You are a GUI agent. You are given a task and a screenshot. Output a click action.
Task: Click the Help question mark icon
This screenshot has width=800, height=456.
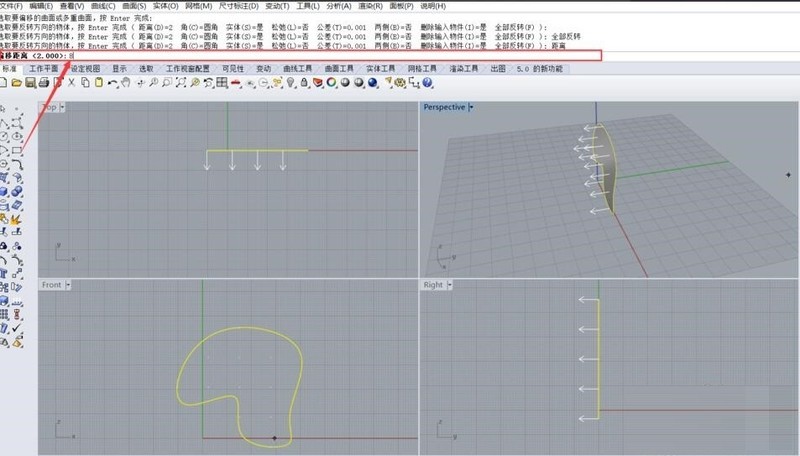click(427, 83)
